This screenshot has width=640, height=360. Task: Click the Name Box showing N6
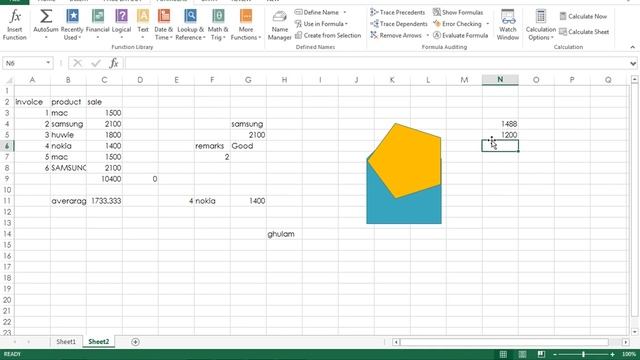[x=23, y=63]
